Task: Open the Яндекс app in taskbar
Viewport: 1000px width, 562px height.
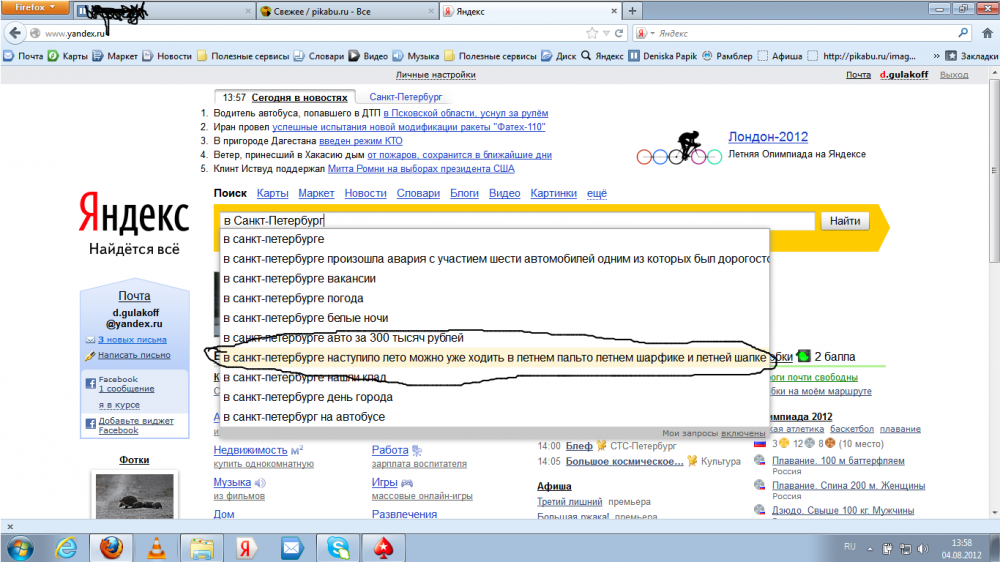Action: (x=246, y=548)
